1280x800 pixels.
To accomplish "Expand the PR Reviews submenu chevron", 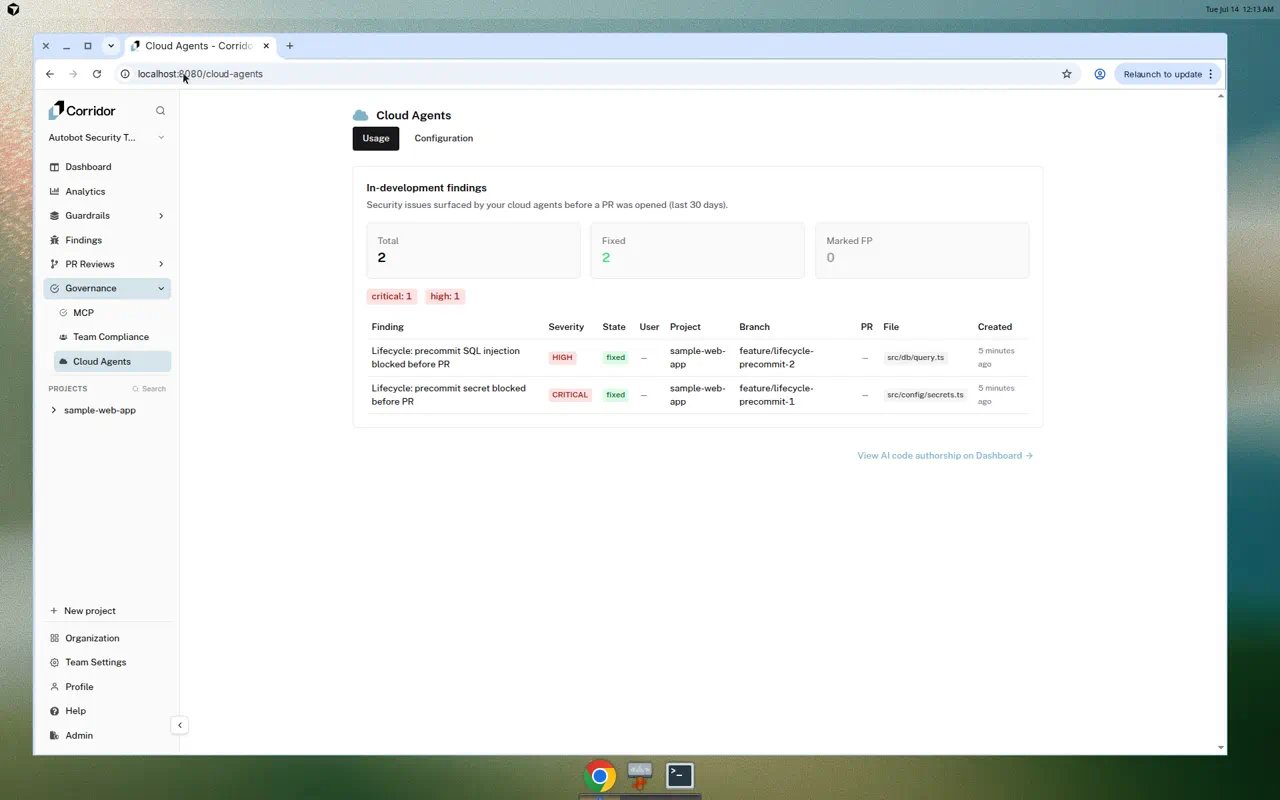I will click(161, 264).
